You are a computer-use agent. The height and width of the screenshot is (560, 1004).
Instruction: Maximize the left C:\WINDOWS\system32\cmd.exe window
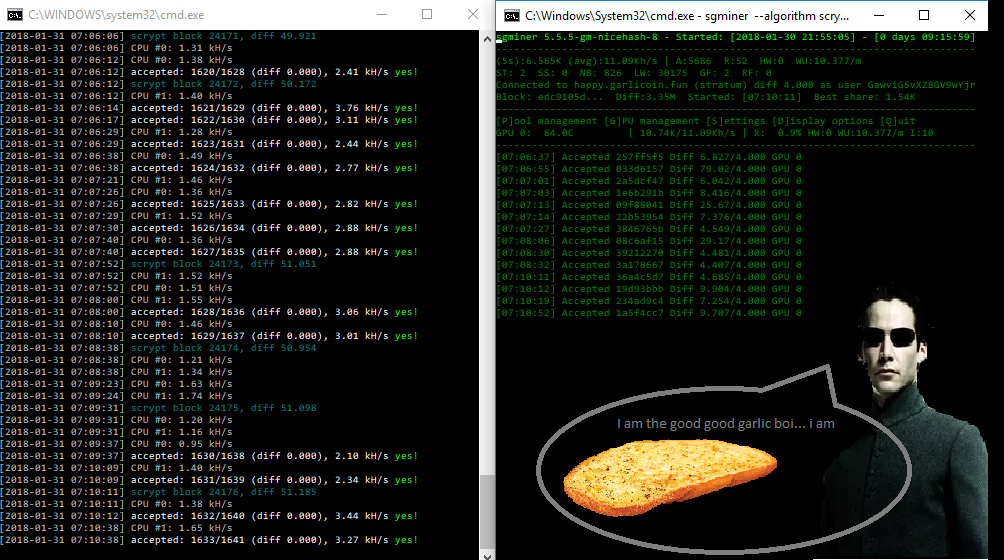[427, 14]
